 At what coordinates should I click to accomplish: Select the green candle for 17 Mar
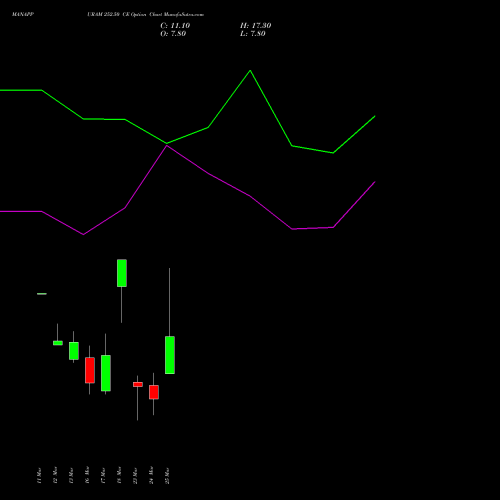pyautogui.click(x=106, y=373)
